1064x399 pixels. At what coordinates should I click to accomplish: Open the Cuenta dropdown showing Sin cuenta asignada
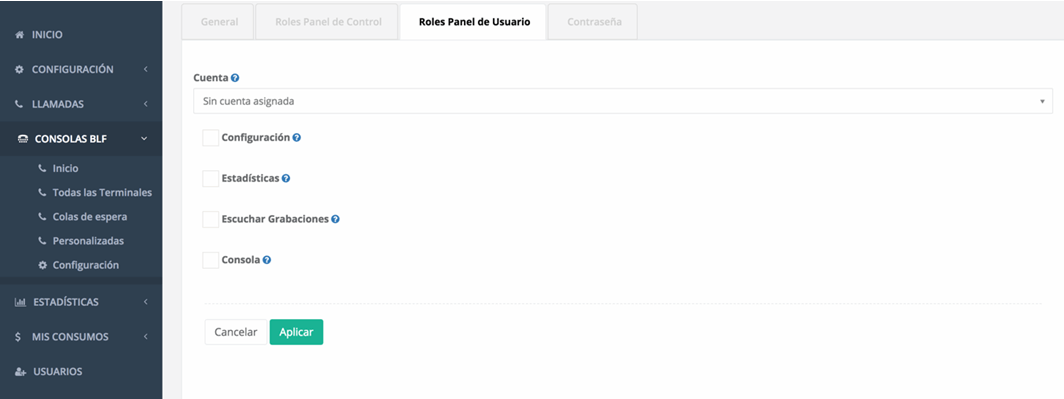[x=623, y=101]
